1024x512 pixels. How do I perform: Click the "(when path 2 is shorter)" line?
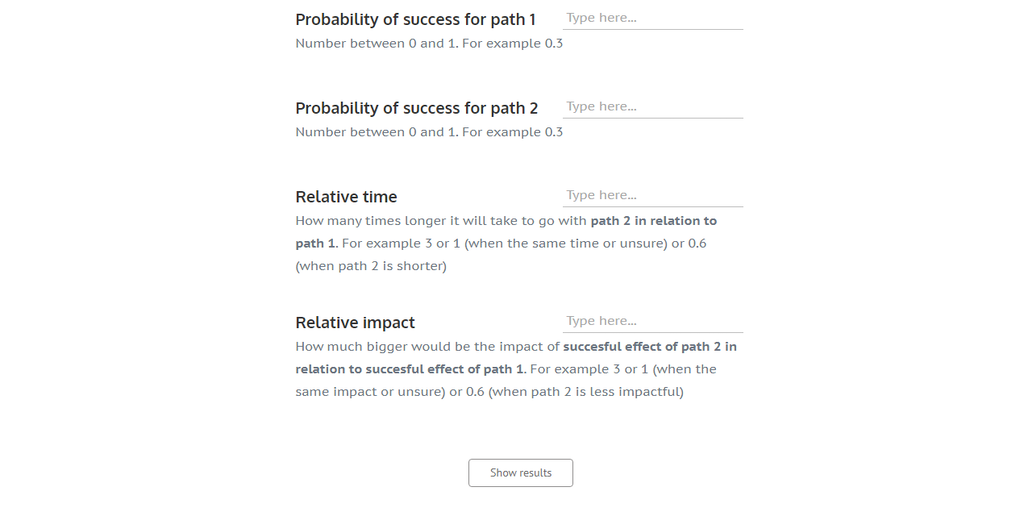pyautogui.click(x=371, y=266)
